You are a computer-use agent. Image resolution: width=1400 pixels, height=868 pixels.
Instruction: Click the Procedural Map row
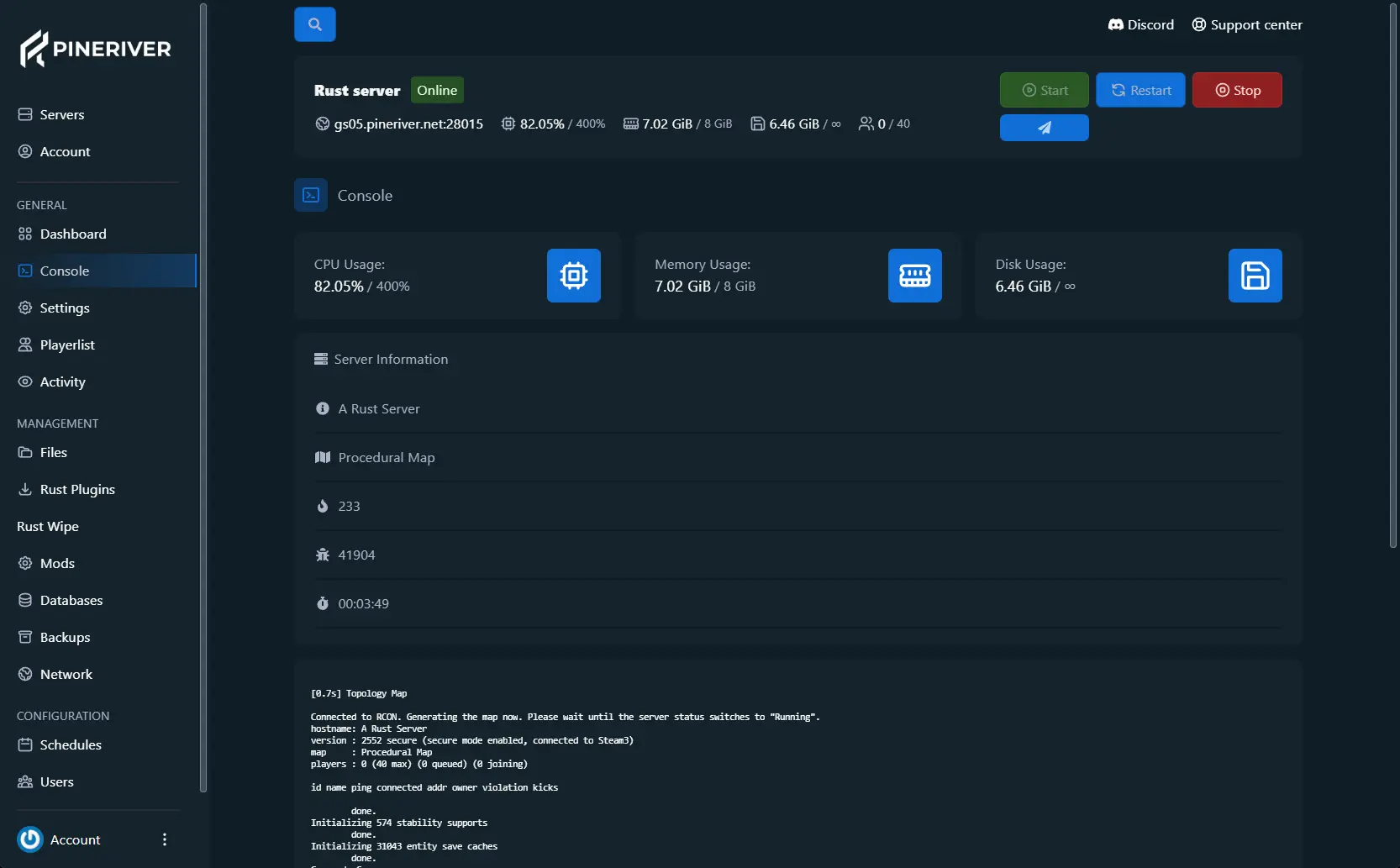click(x=798, y=457)
